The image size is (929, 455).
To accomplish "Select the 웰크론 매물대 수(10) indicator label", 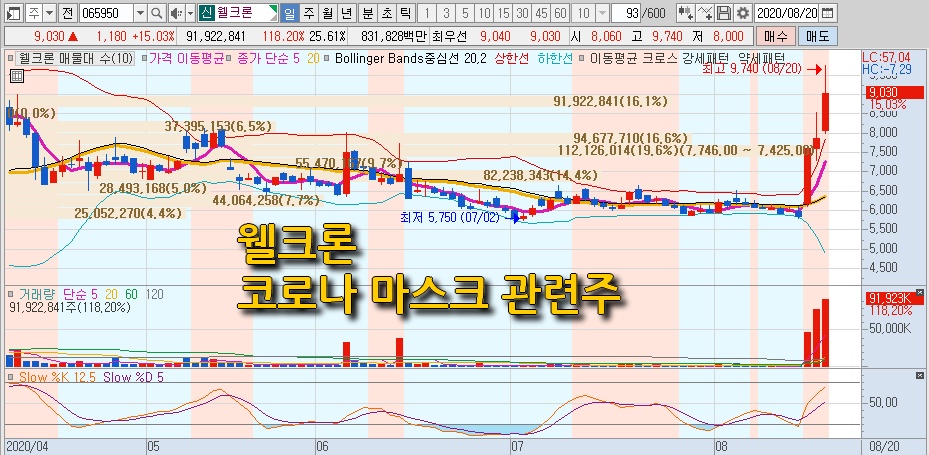I will coord(77,59).
